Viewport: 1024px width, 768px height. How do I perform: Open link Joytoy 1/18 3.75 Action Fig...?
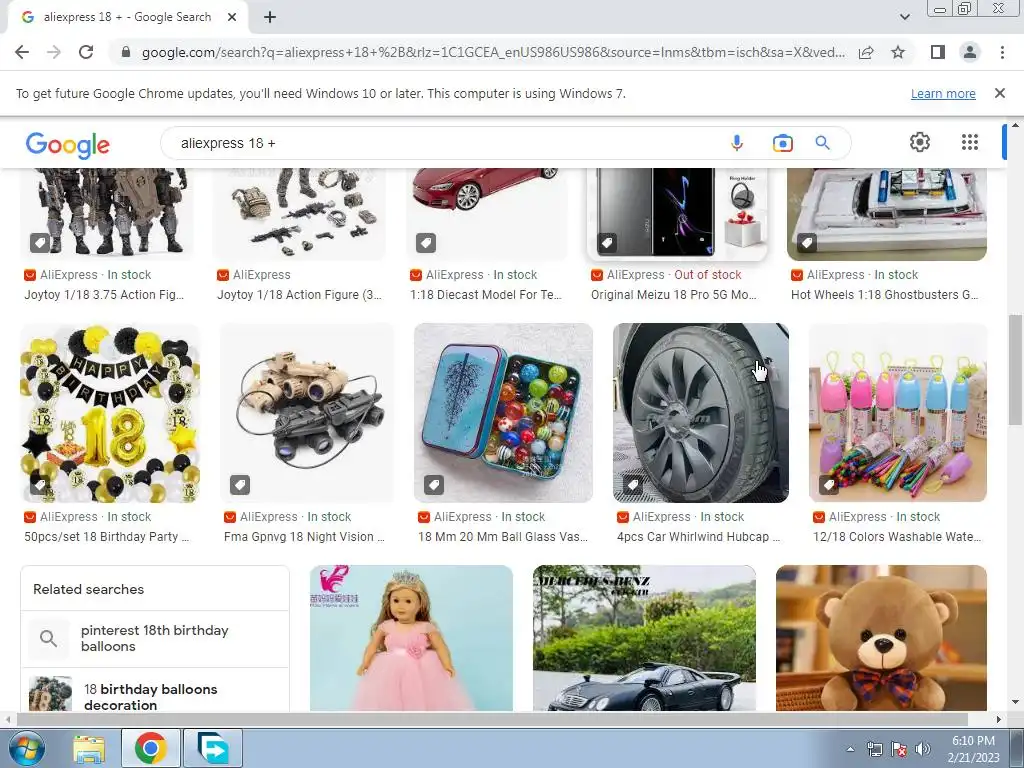click(x=104, y=295)
